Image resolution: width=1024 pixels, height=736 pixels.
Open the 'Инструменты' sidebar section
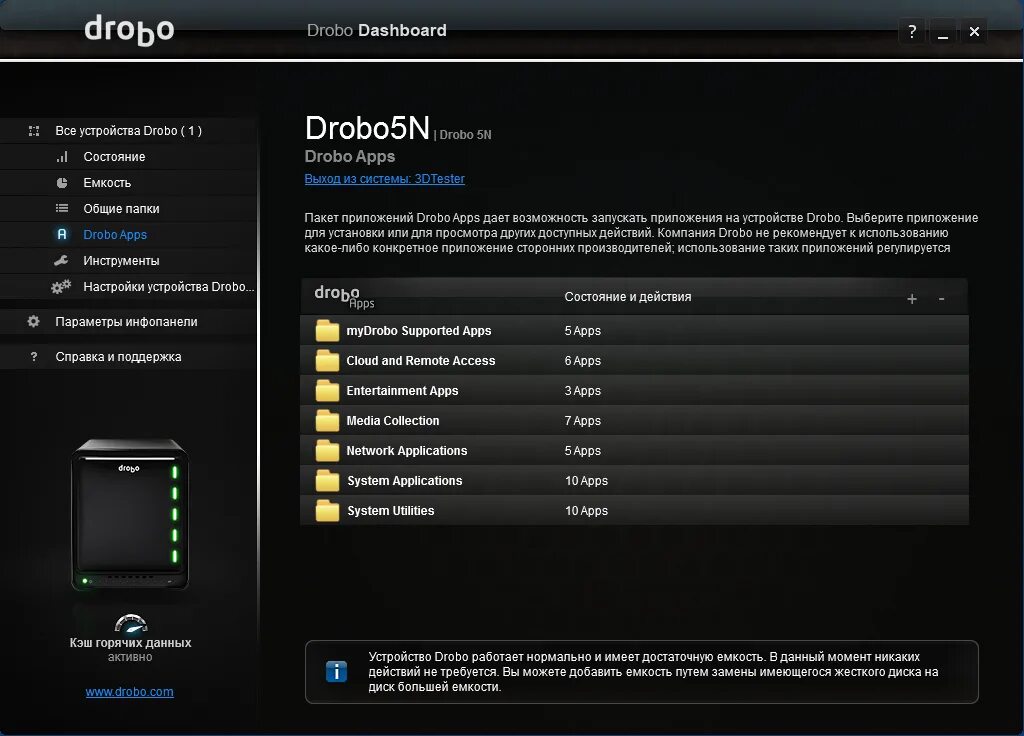129,261
